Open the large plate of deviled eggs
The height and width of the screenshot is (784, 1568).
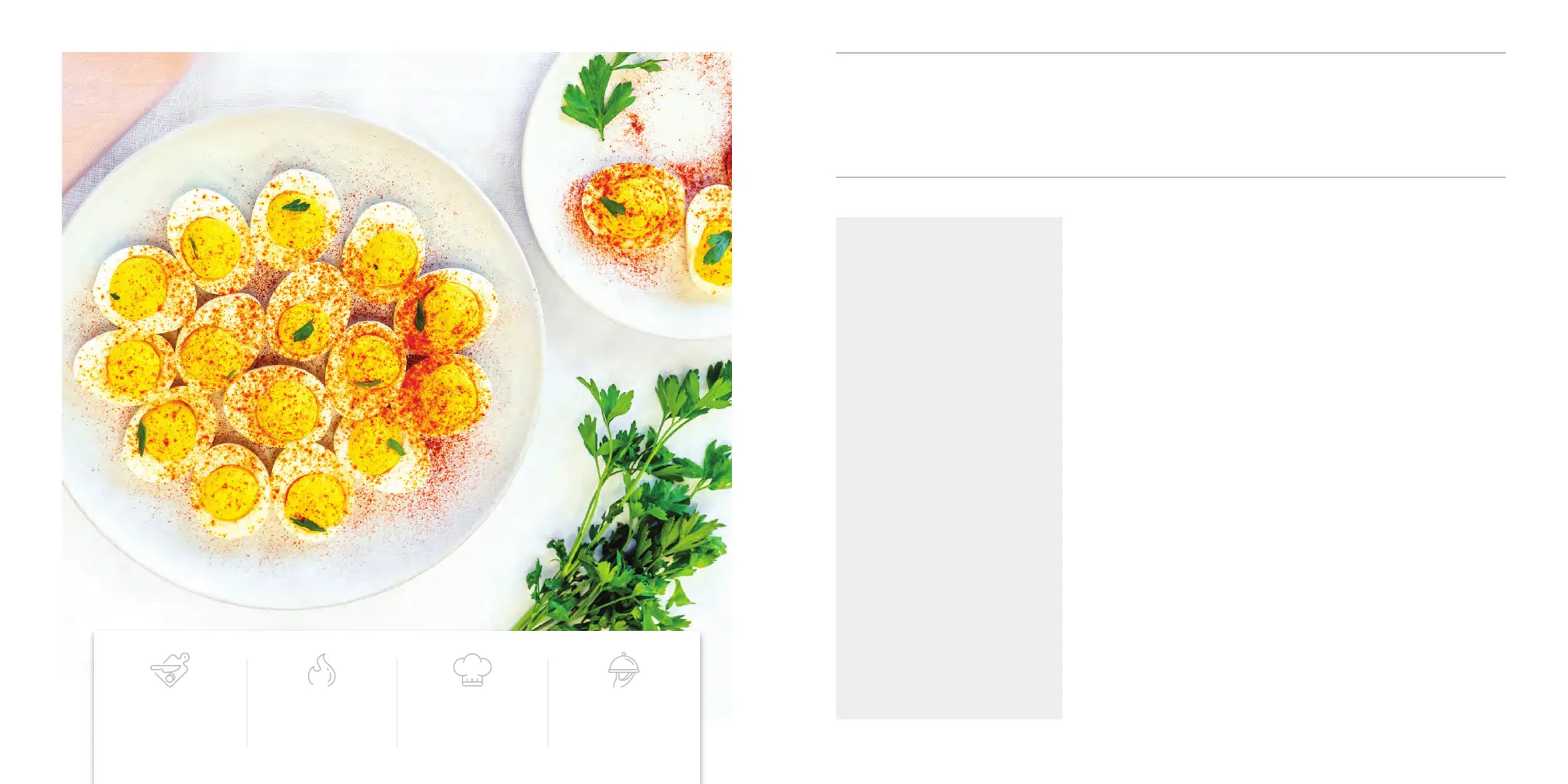(303, 358)
